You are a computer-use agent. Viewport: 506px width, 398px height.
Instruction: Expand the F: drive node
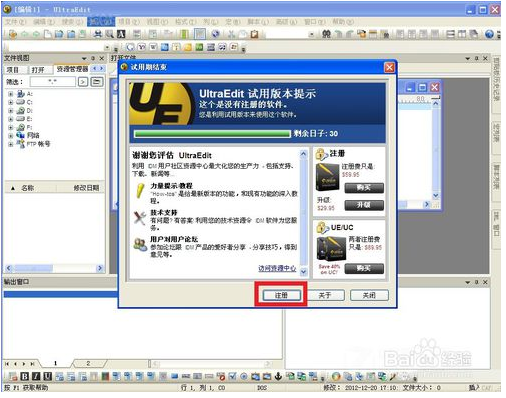pyautogui.click(x=11, y=127)
